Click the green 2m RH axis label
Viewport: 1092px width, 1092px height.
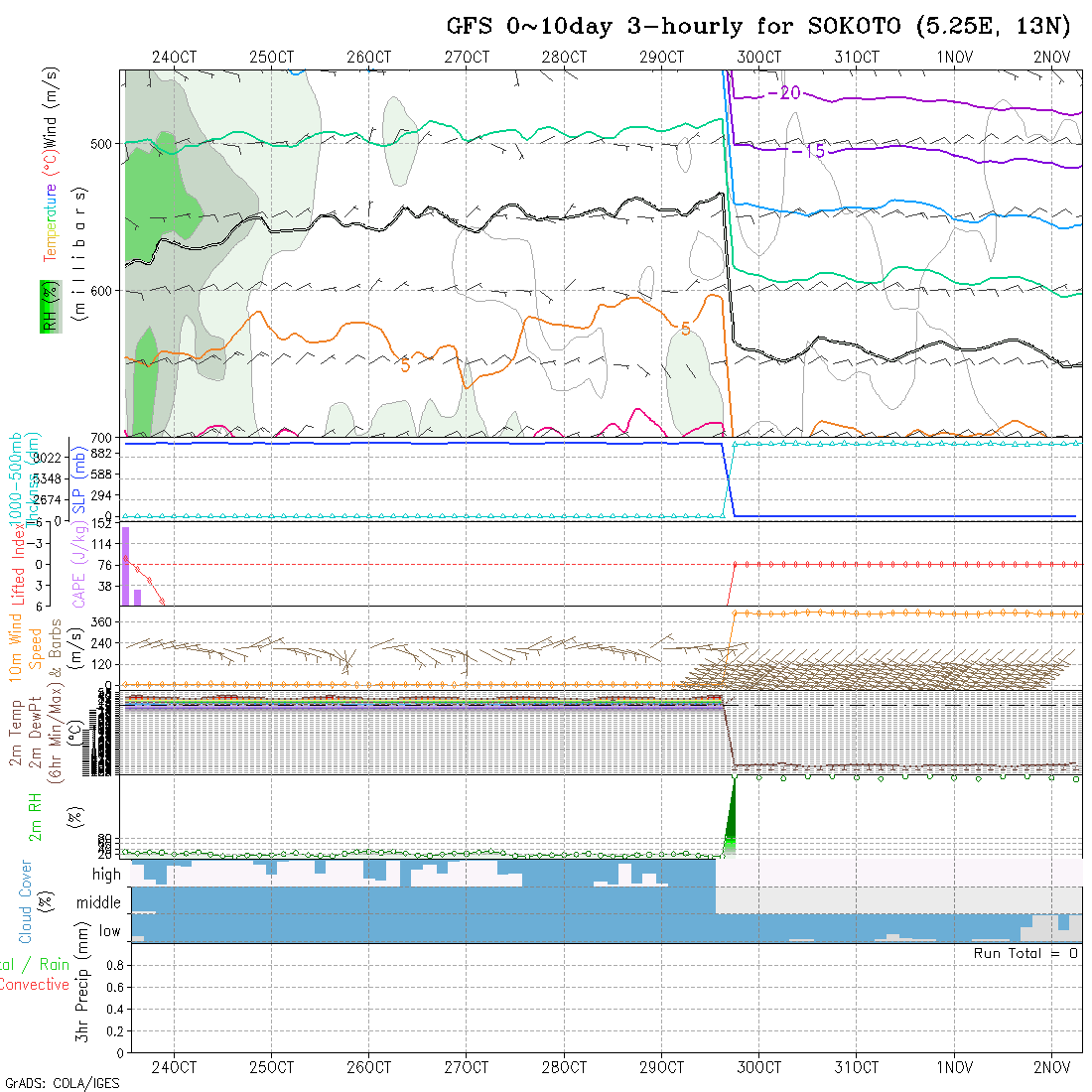coord(35,816)
